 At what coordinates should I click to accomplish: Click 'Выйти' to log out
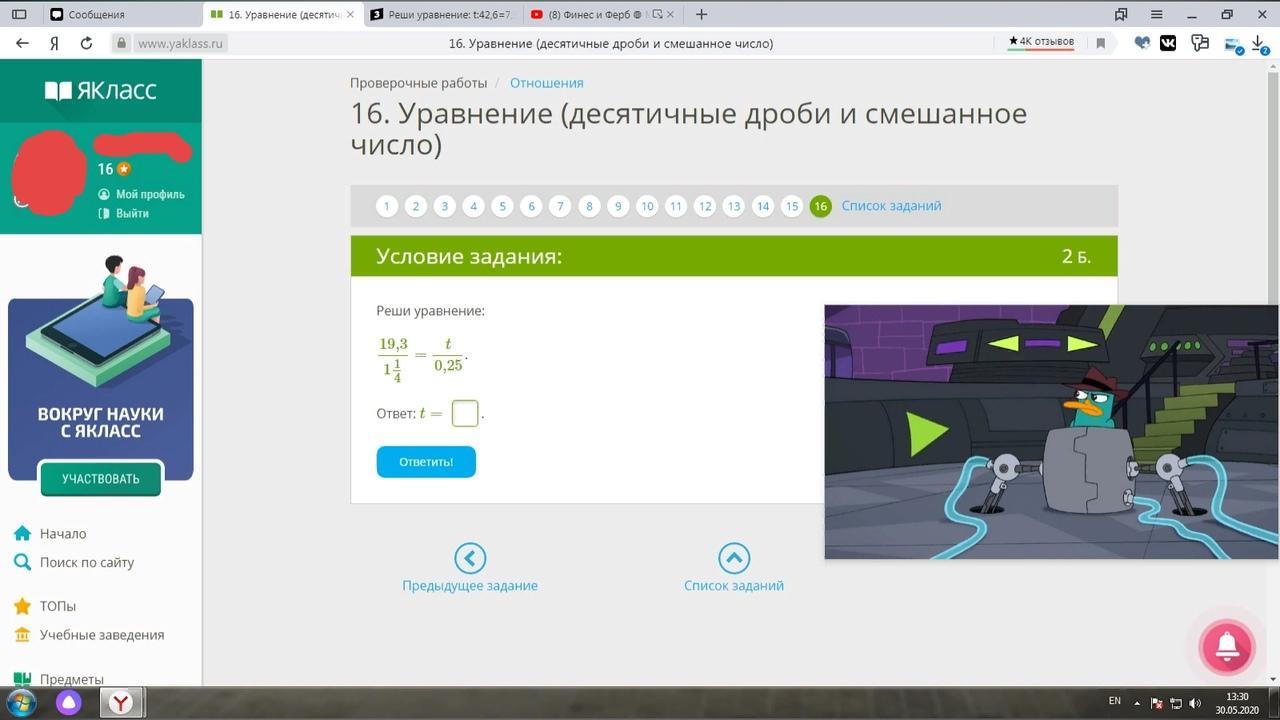click(124, 213)
